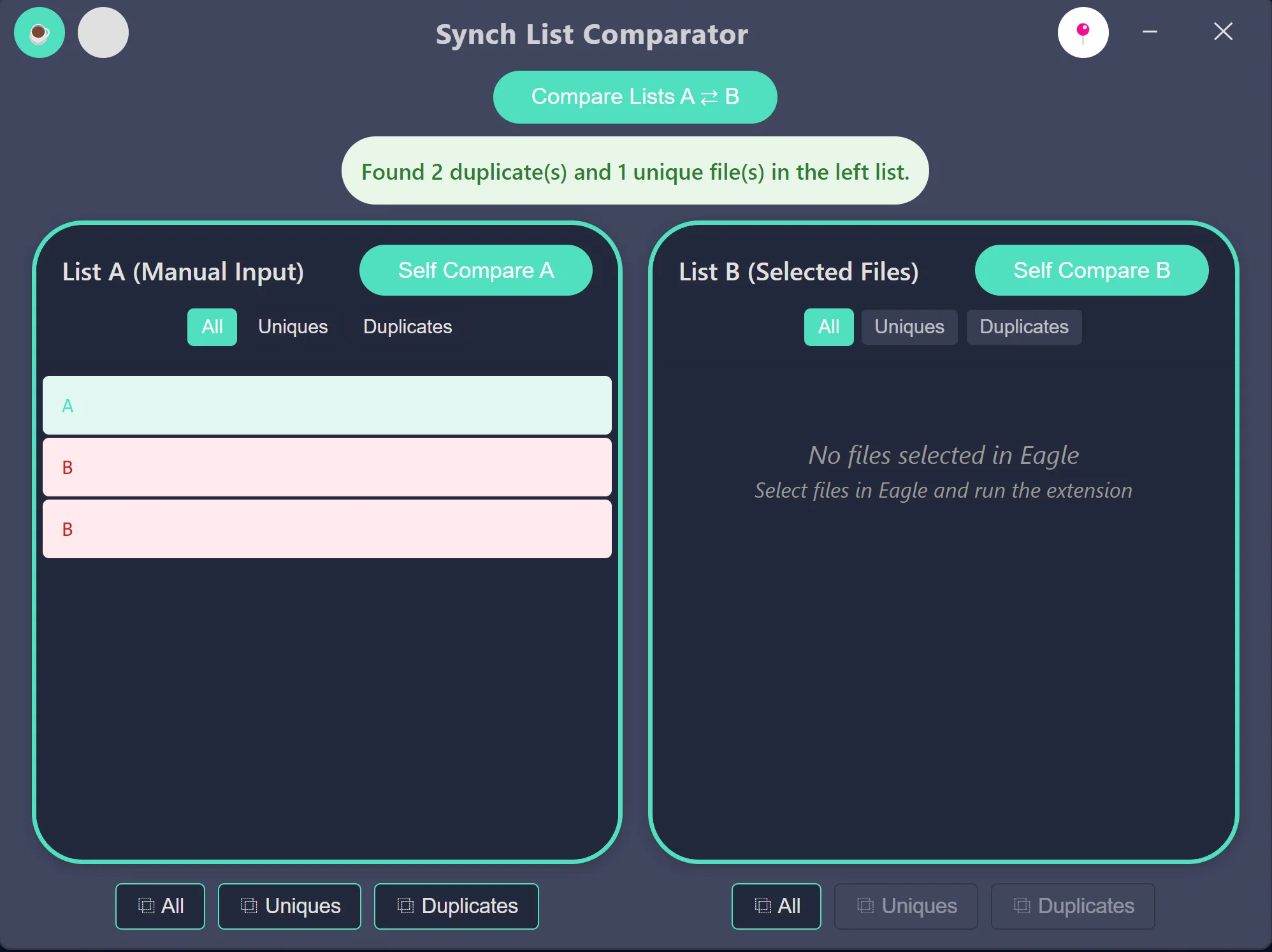1272x952 pixels.
Task: Toggle the pink pin window icon
Action: pos(1083,33)
